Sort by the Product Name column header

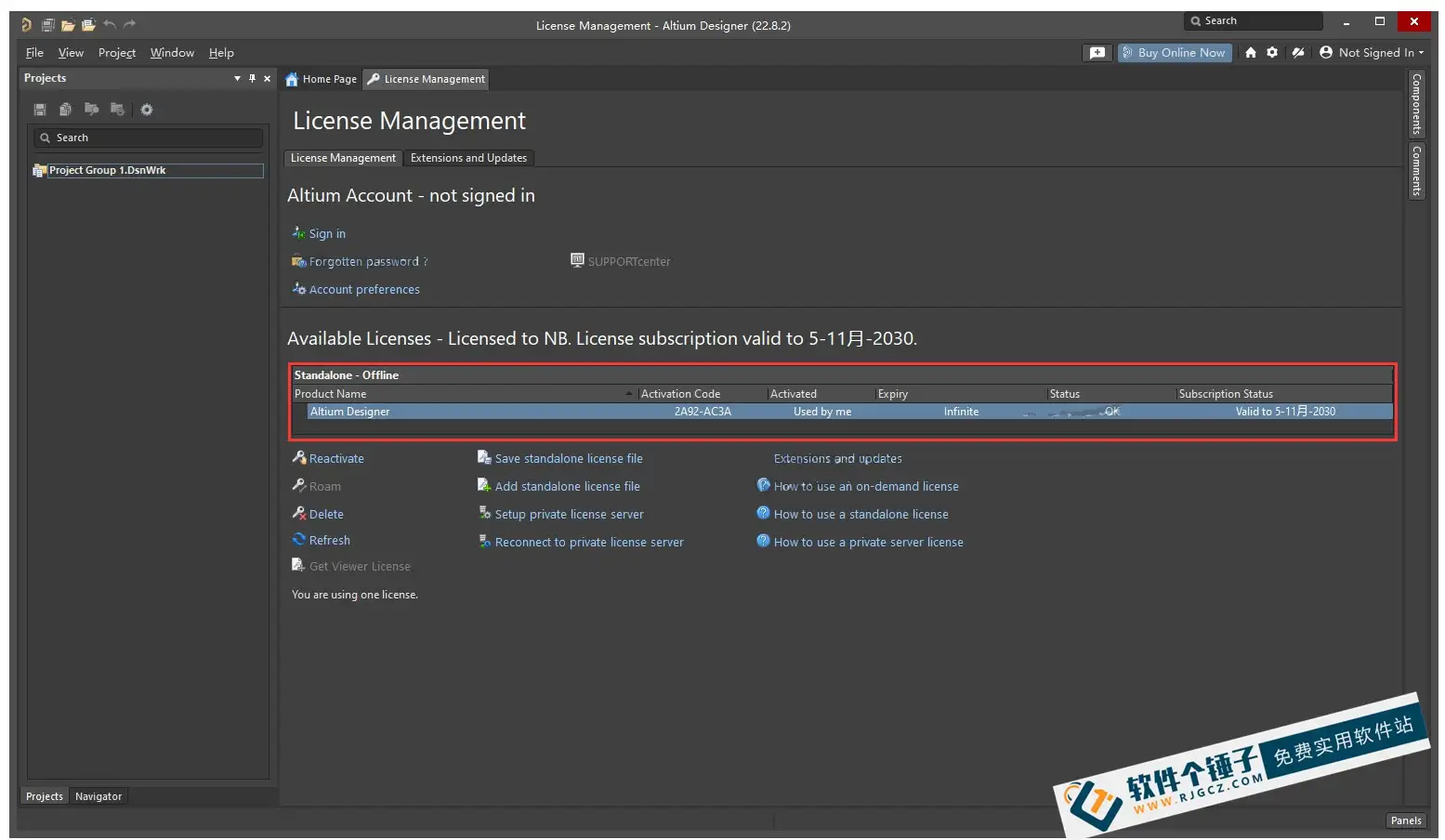(x=464, y=394)
